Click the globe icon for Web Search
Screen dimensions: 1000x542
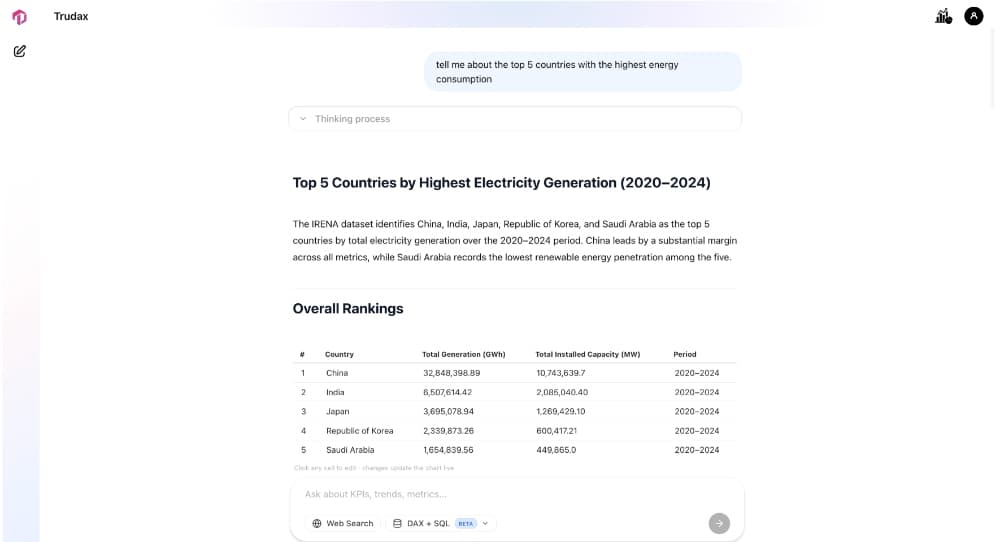pos(316,524)
